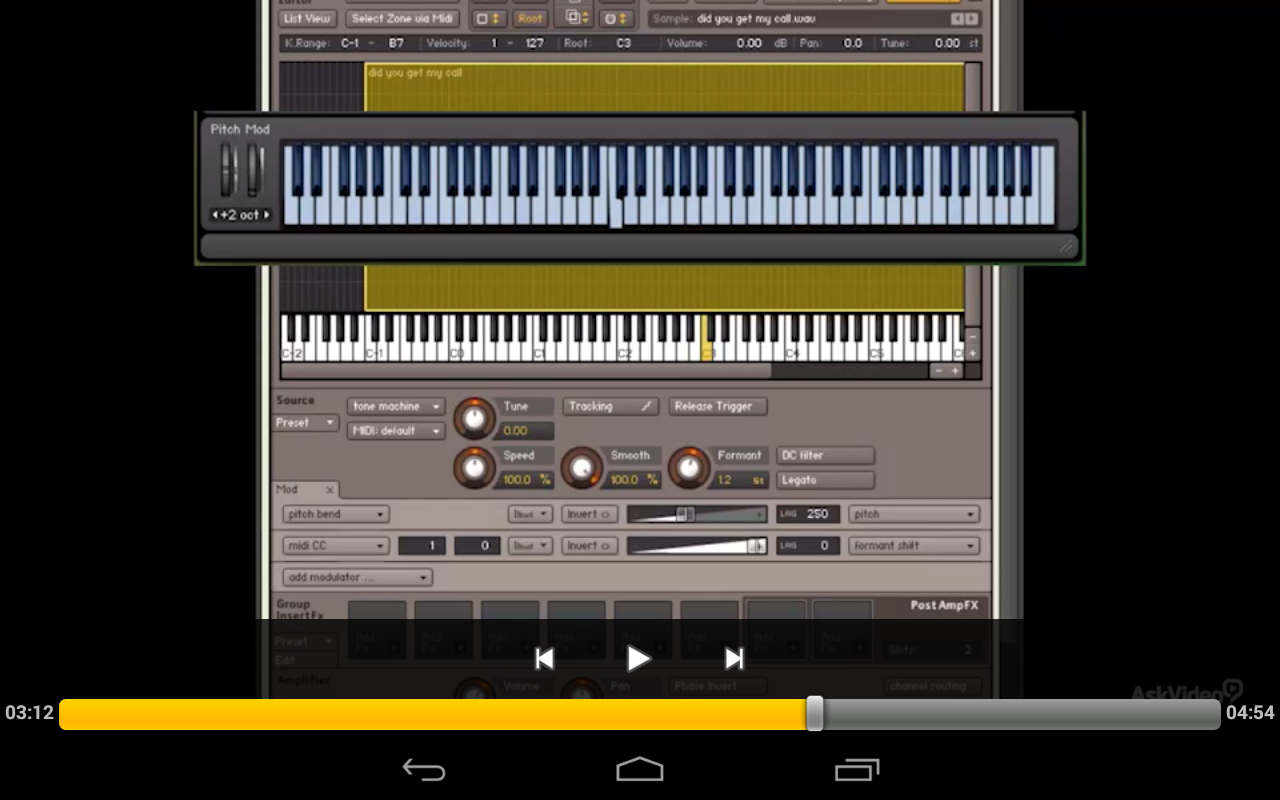
Task: Zoom in the mapping editor vertically
Action: point(972,354)
